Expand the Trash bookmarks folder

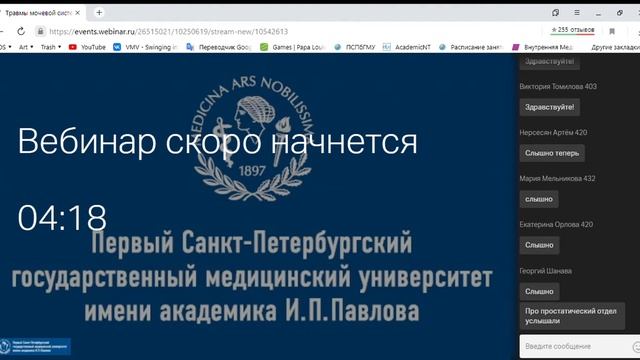click(51, 47)
